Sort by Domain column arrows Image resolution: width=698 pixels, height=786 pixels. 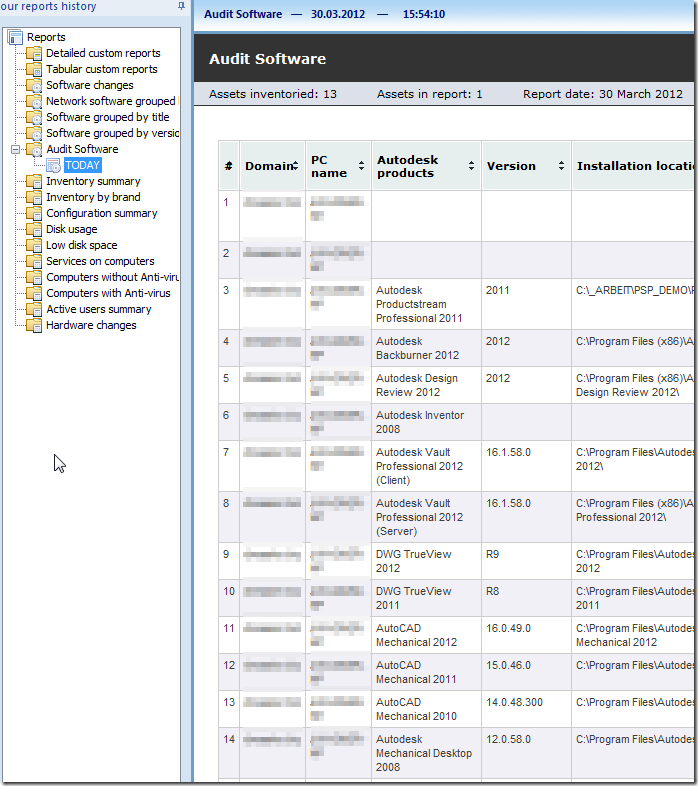296,165
